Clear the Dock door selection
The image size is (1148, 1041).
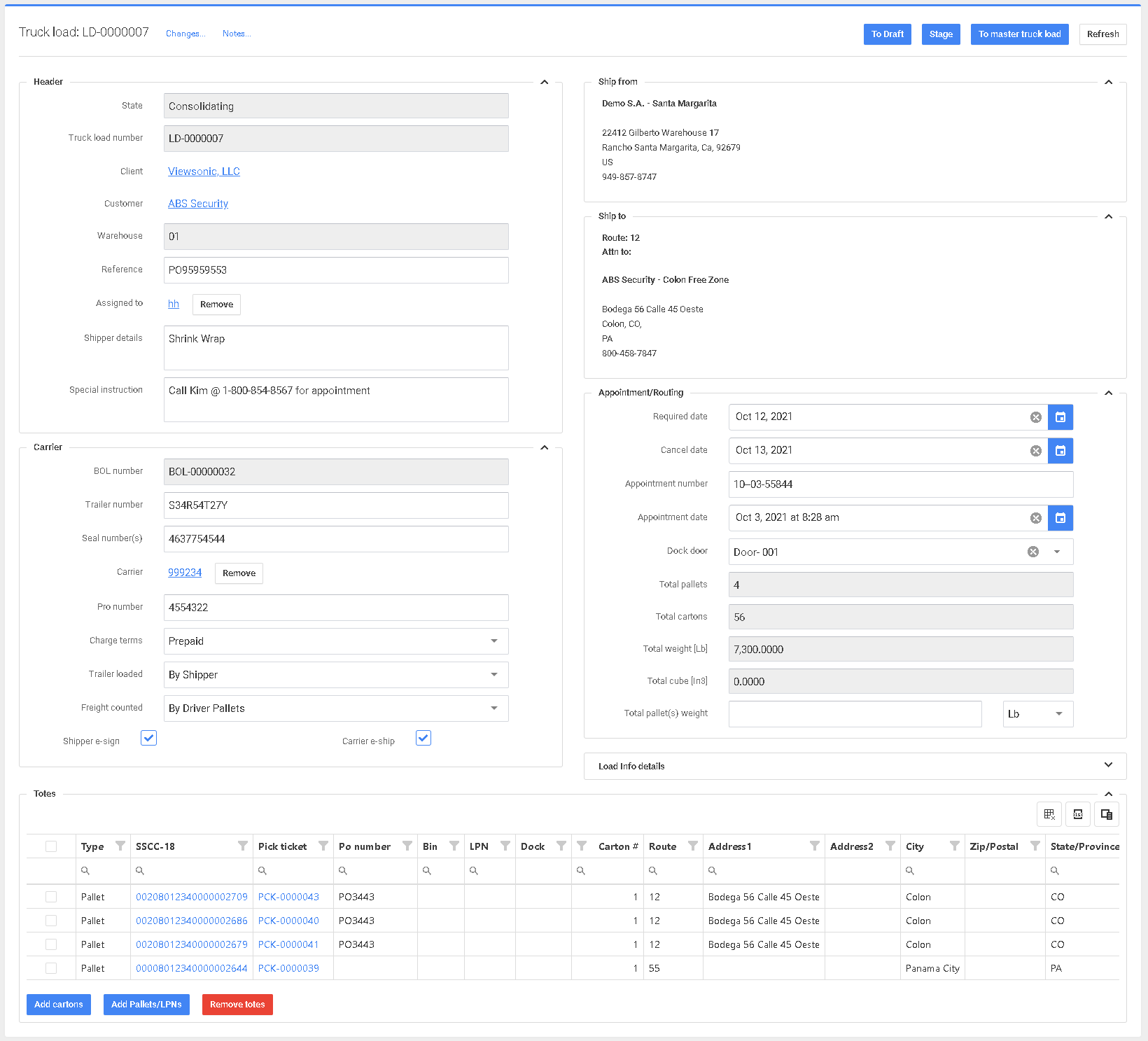(1032, 552)
